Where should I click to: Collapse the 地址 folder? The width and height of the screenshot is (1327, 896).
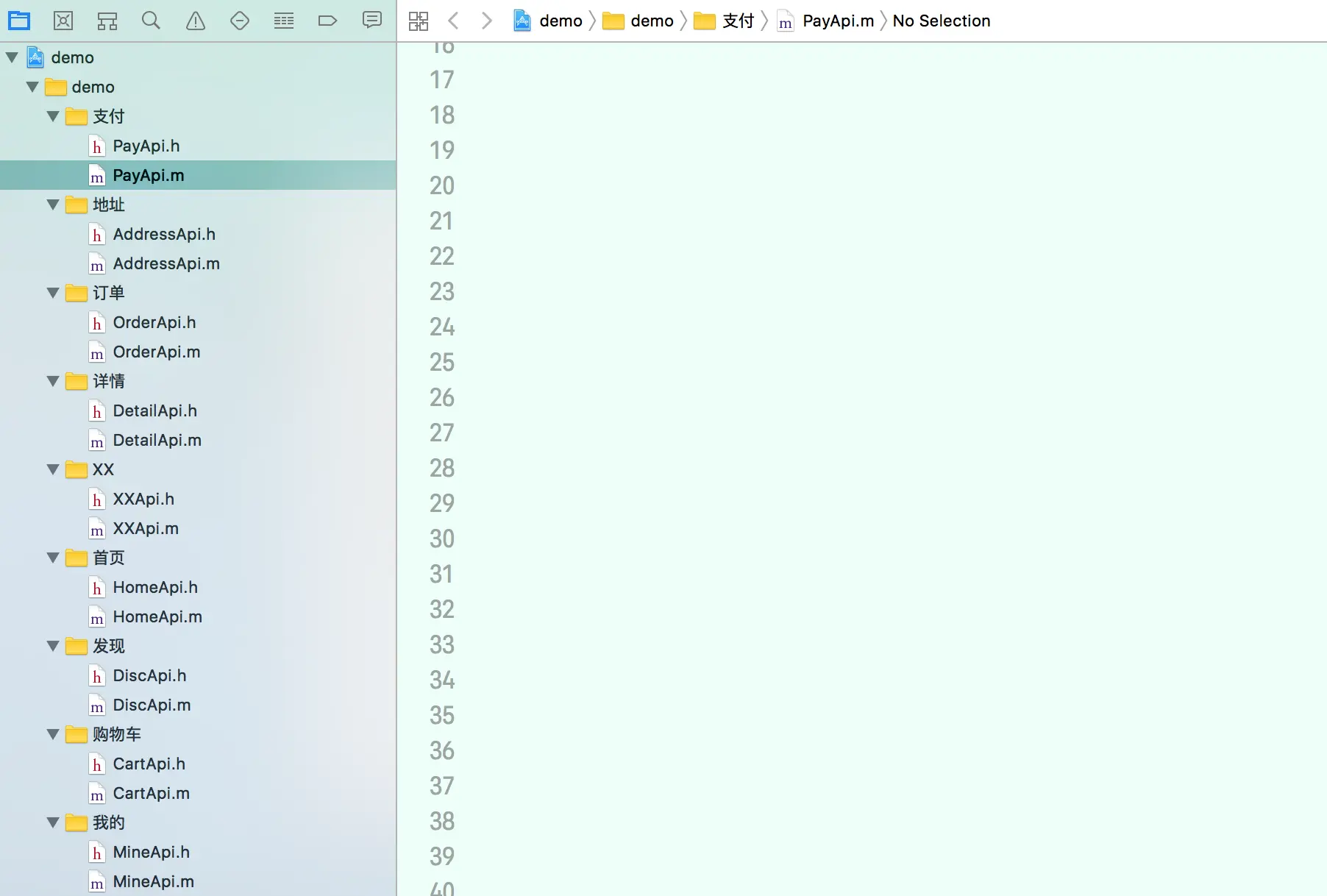click(x=53, y=205)
